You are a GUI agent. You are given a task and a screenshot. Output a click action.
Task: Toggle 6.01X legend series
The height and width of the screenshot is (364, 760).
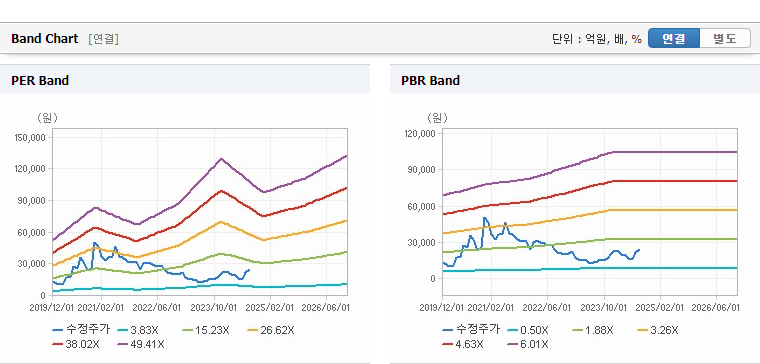coord(528,344)
